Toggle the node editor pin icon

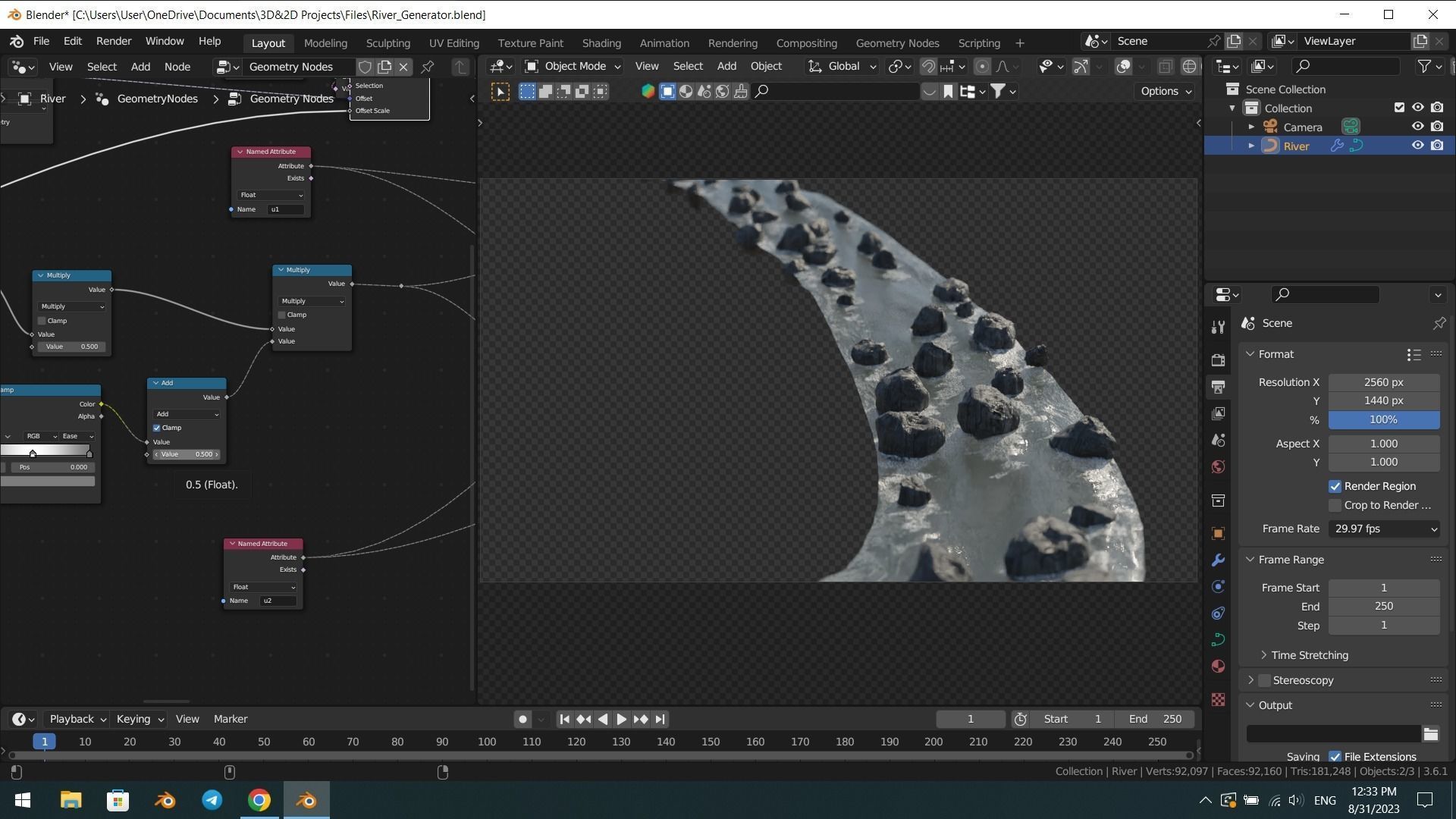[x=428, y=67]
